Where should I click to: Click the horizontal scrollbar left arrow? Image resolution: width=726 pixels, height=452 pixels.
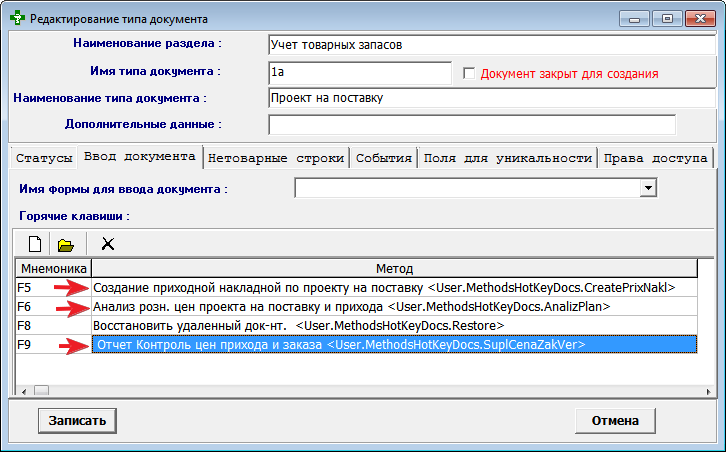click(x=24, y=391)
